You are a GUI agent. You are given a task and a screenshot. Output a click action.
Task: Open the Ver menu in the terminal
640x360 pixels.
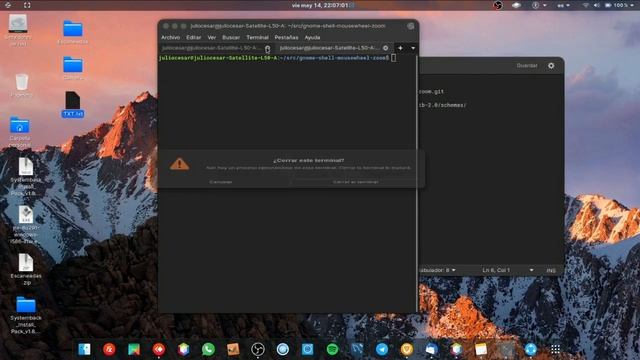(211, 37)
